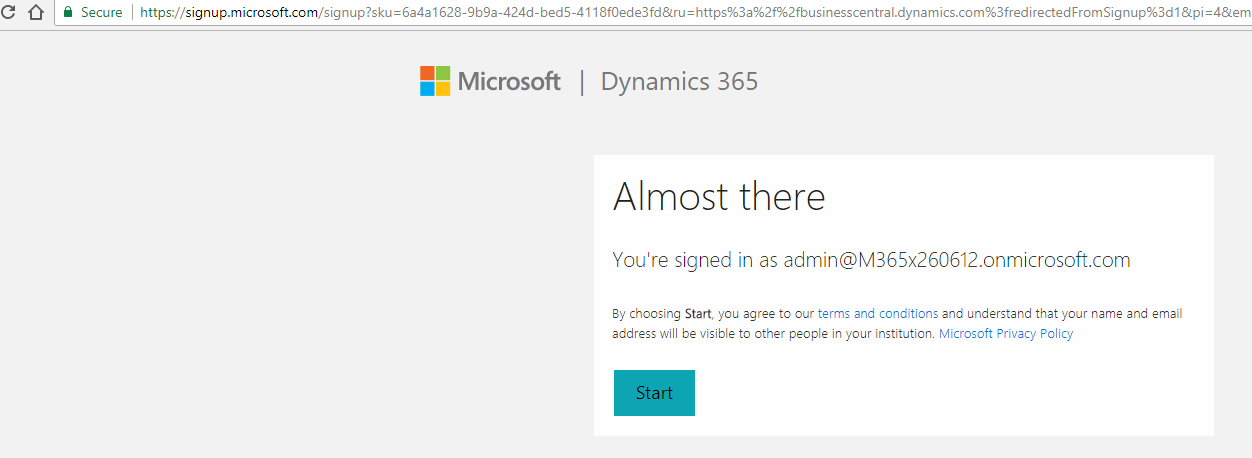Viewport: 1252px width, 458px height.
Task: Reload the page with the browser refresh icon
Action: (x=8, y=13)
